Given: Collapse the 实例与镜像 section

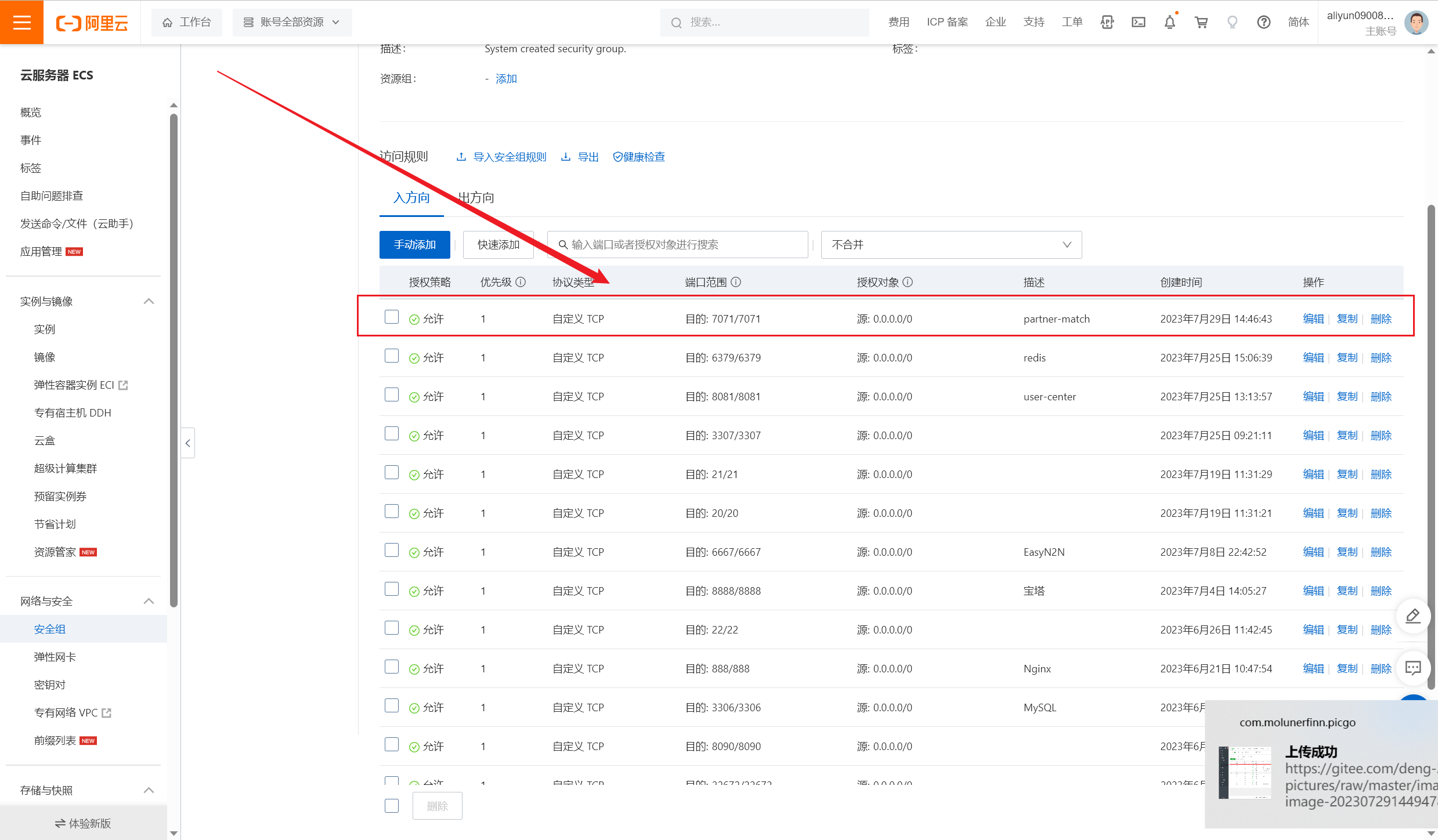Looking at the screenshot, I should point(149,301).
